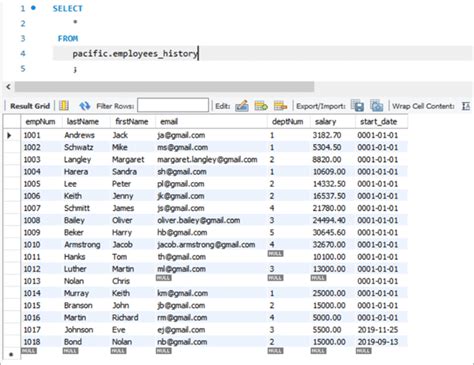Click the lastName column header
The width and height of the screenshot is (474, 365).
pyautogui.click(x=83, y=122)
